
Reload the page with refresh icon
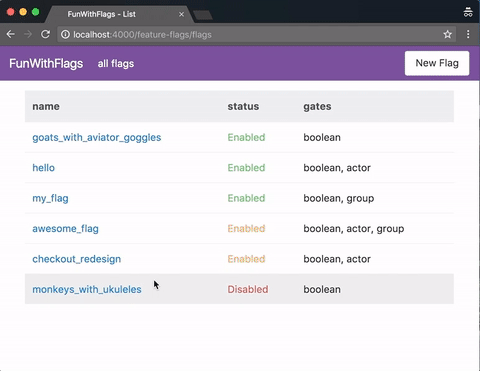tap(46, 34)
